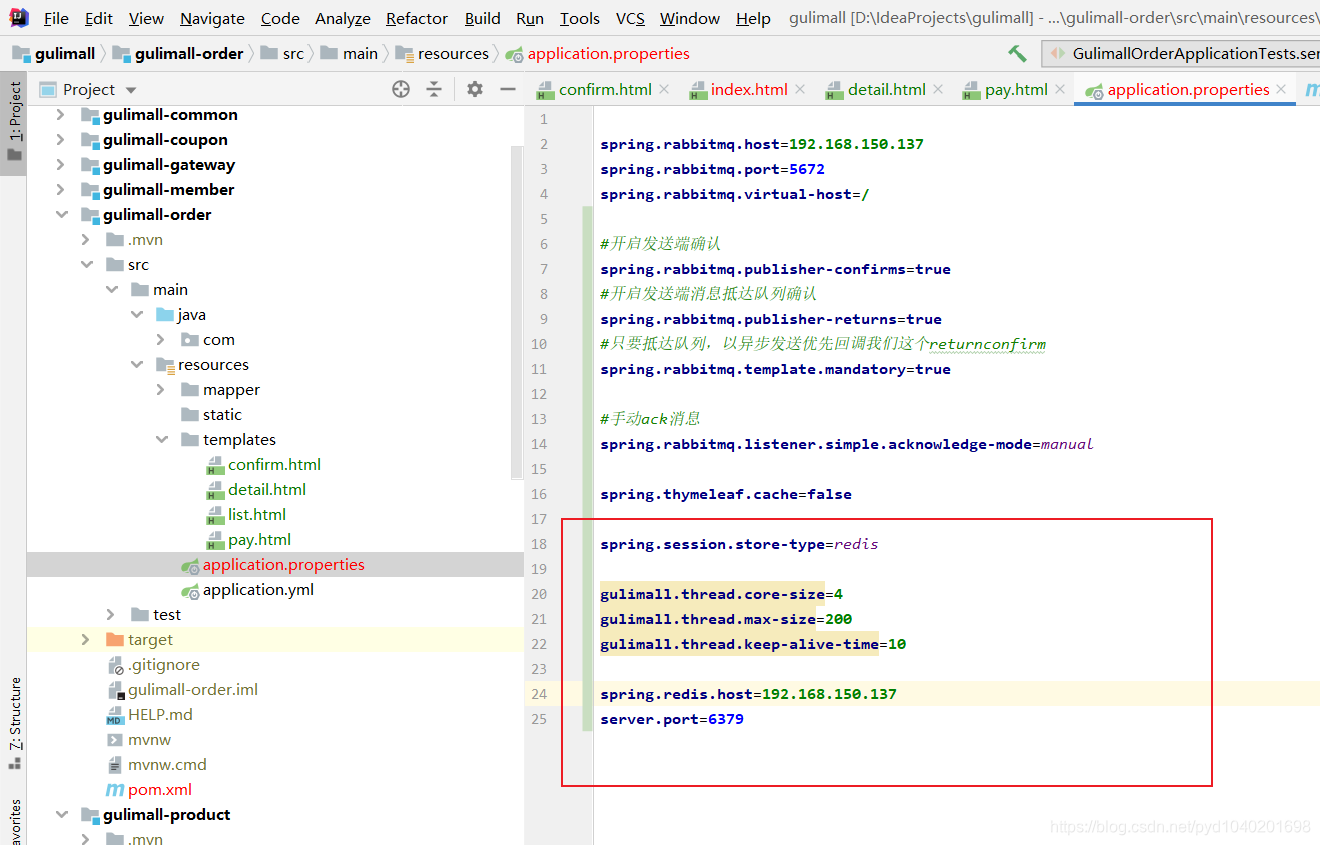
Task: Select detail.html in project tree
Action: pyautogui.click(x=256, y=489)
